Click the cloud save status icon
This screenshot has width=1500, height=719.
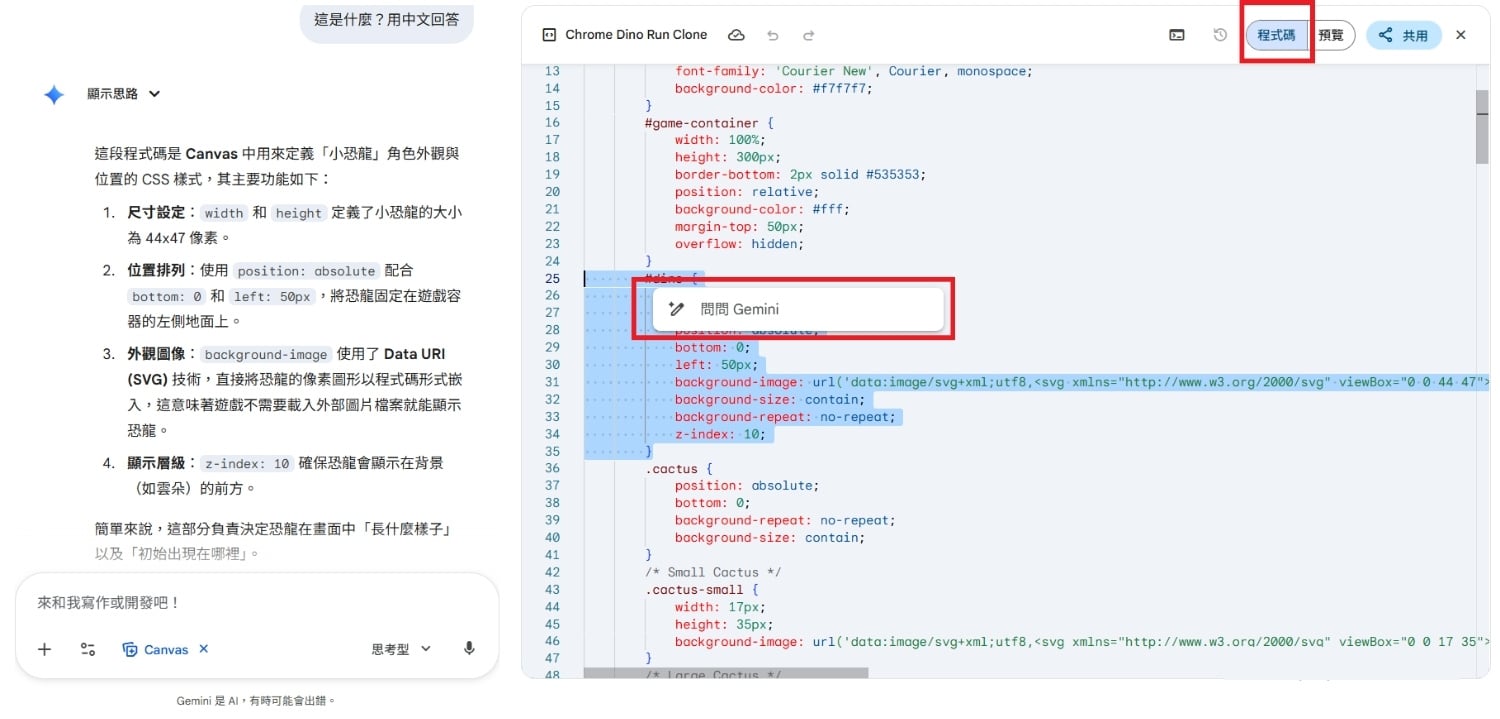tap(736, 35)
